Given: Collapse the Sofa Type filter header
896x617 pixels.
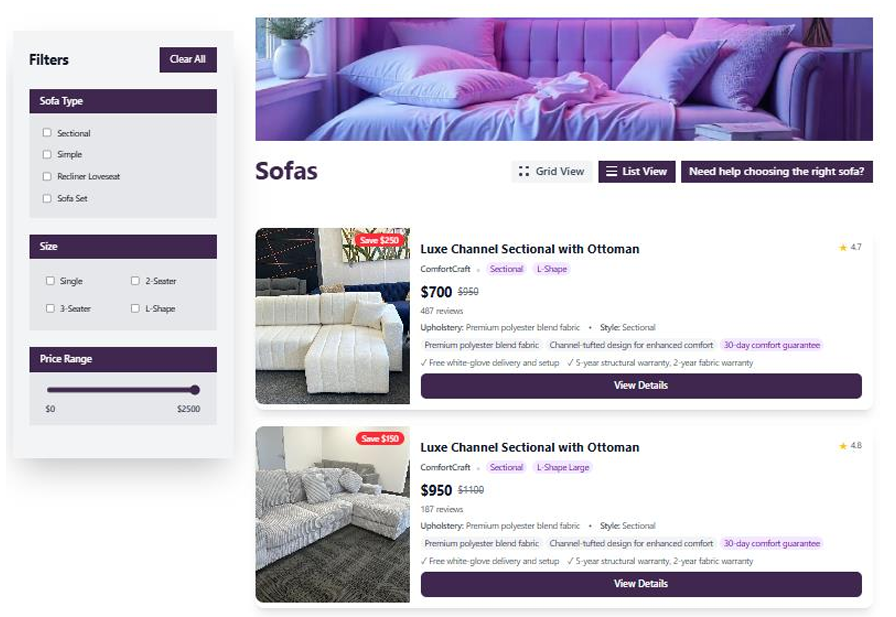Looking at the screenshot, I should pyautogui.click(x=123, y=101).
